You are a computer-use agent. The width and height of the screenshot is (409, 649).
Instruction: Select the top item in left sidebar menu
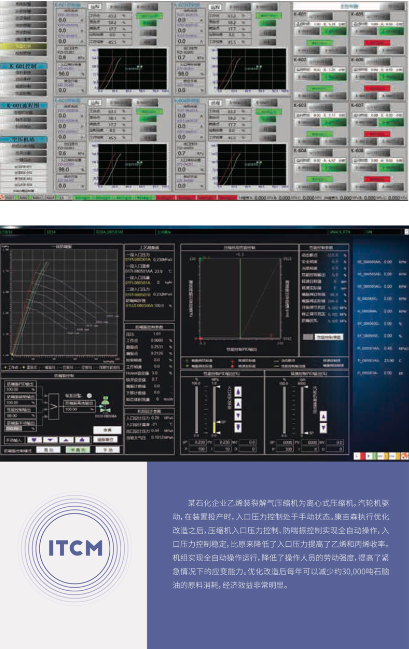pos(24,4)
